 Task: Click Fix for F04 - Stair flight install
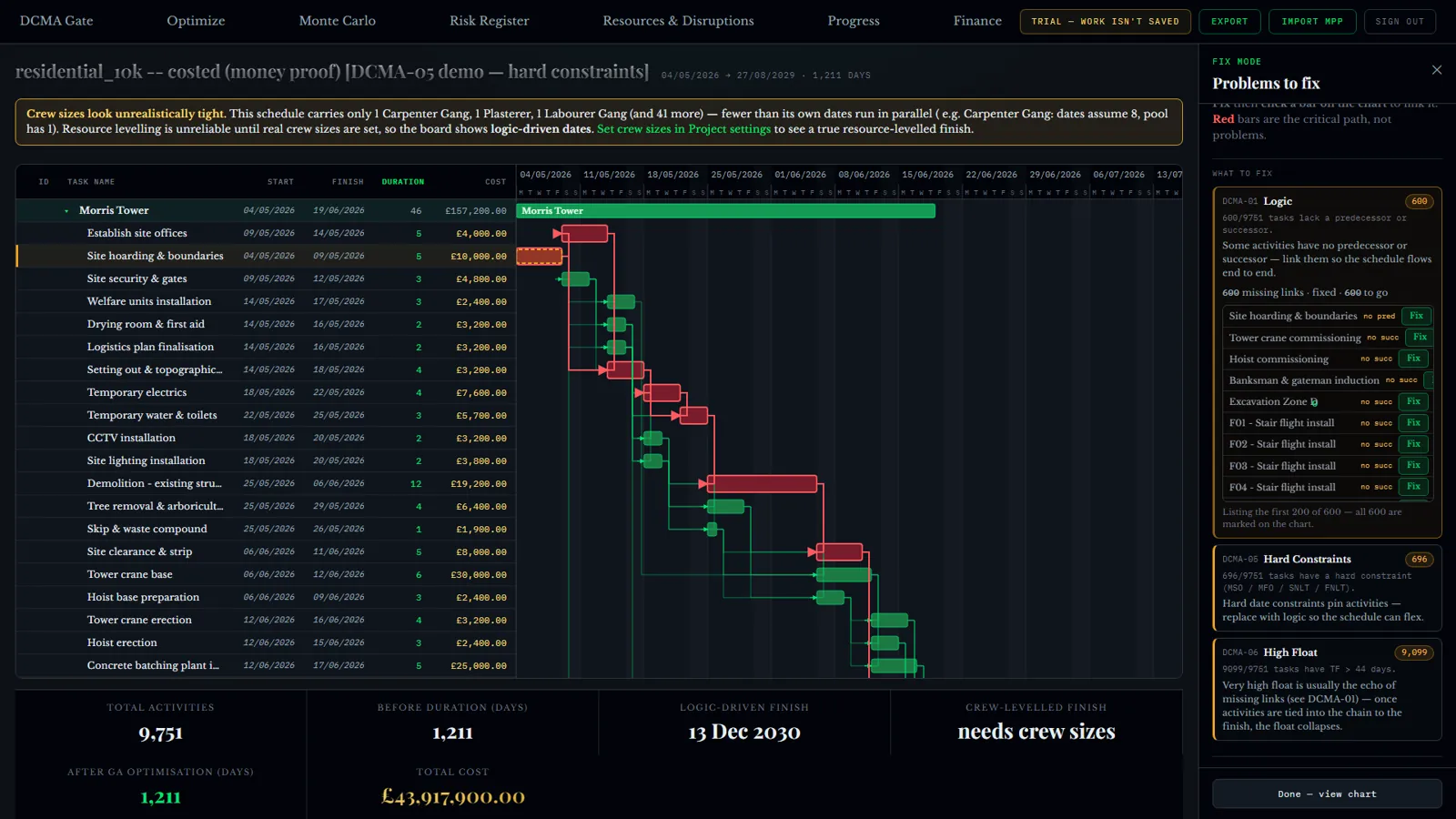[x=1413, y=487]
